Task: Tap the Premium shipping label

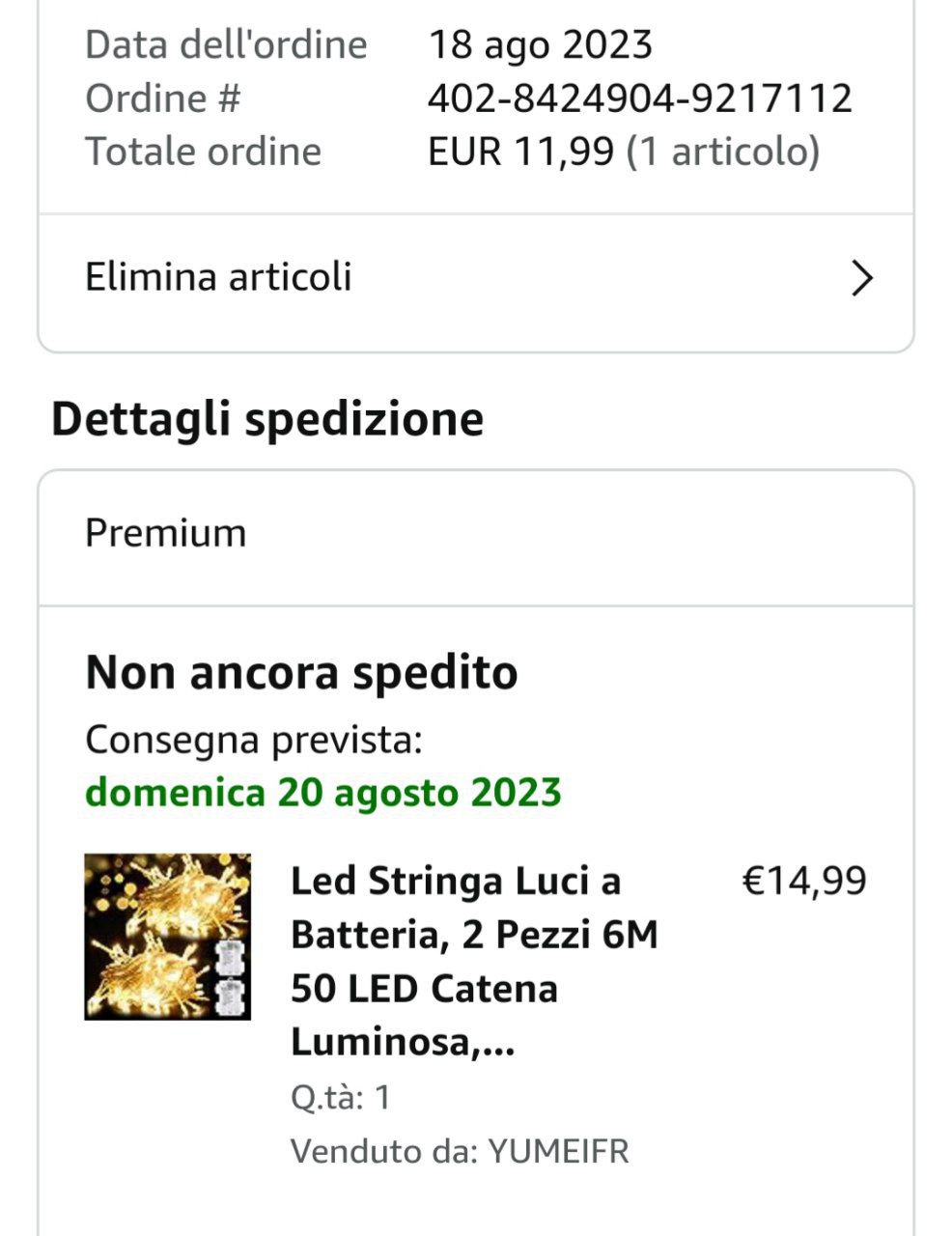Action: pyautogui.click(x=166, y=533)
